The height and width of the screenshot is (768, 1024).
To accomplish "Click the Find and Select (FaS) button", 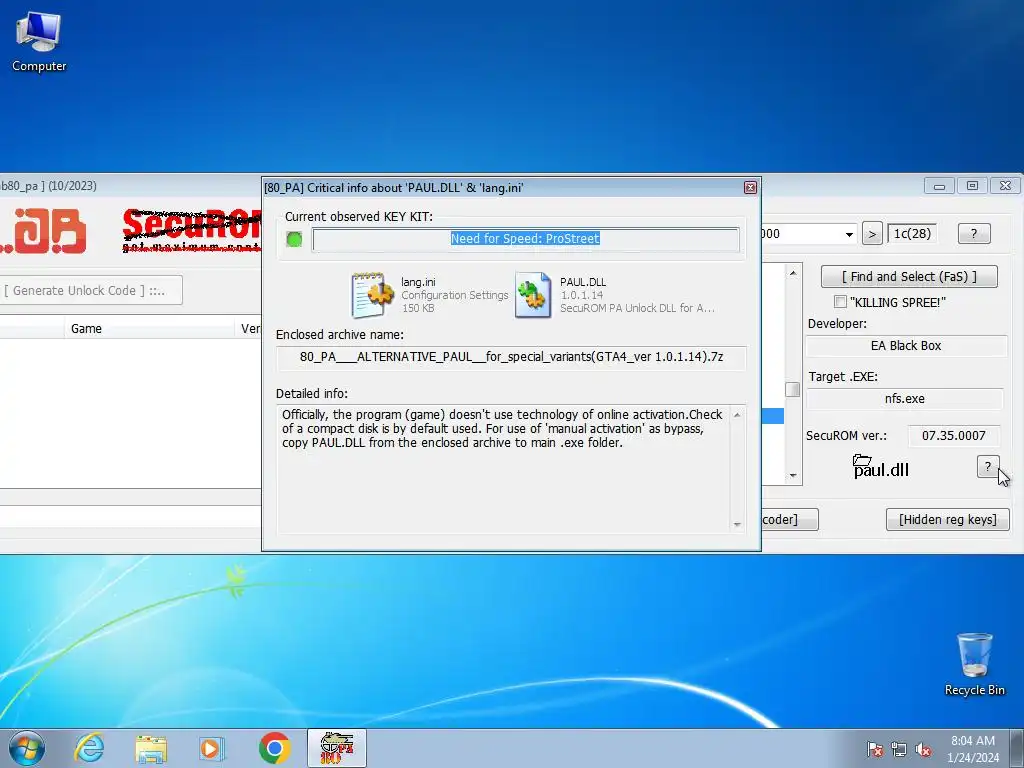I will coord(909,276).
